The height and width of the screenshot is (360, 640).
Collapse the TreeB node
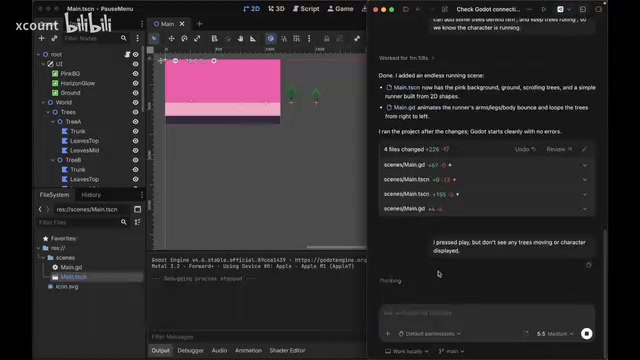click(53, 160)
